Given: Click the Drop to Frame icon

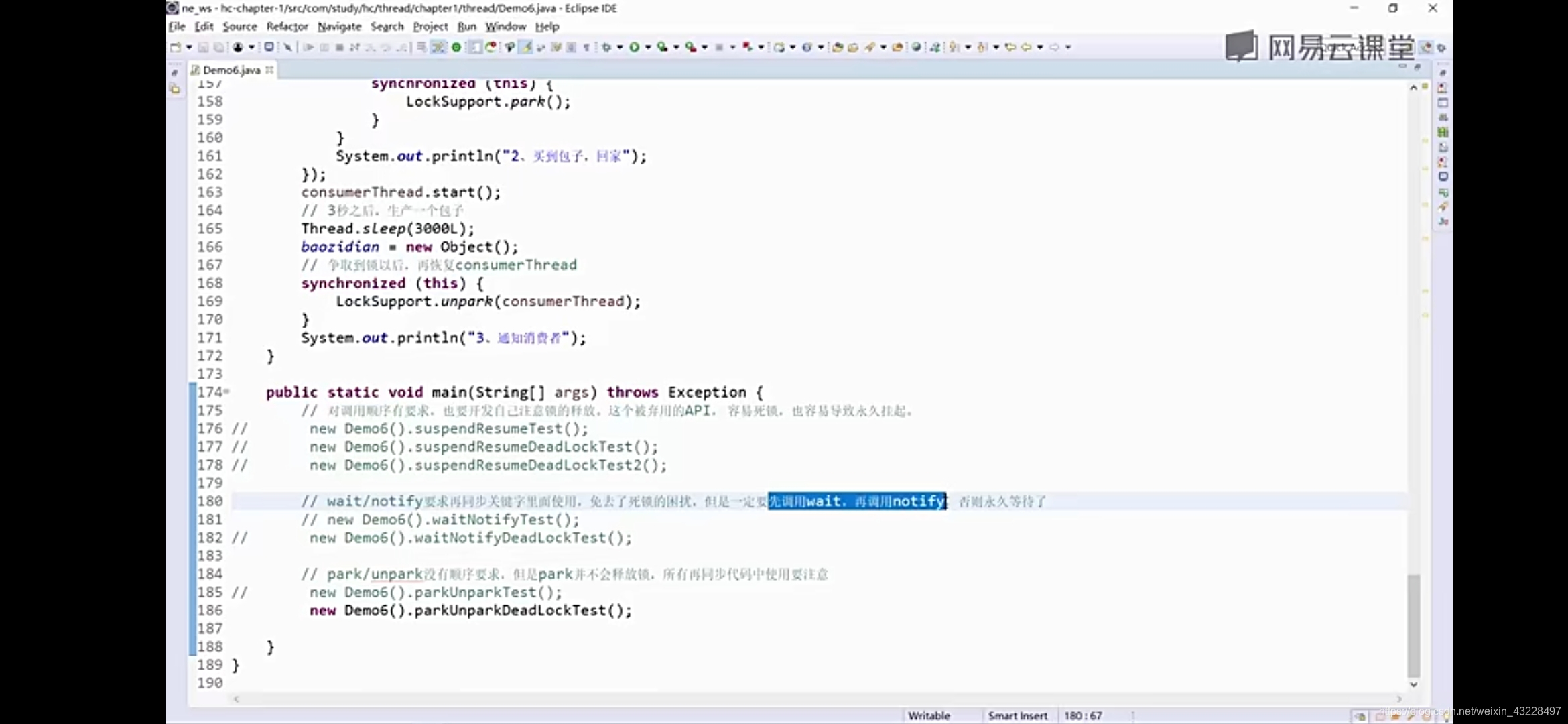Looking at the screenshot, I should [x=421, y=47].
